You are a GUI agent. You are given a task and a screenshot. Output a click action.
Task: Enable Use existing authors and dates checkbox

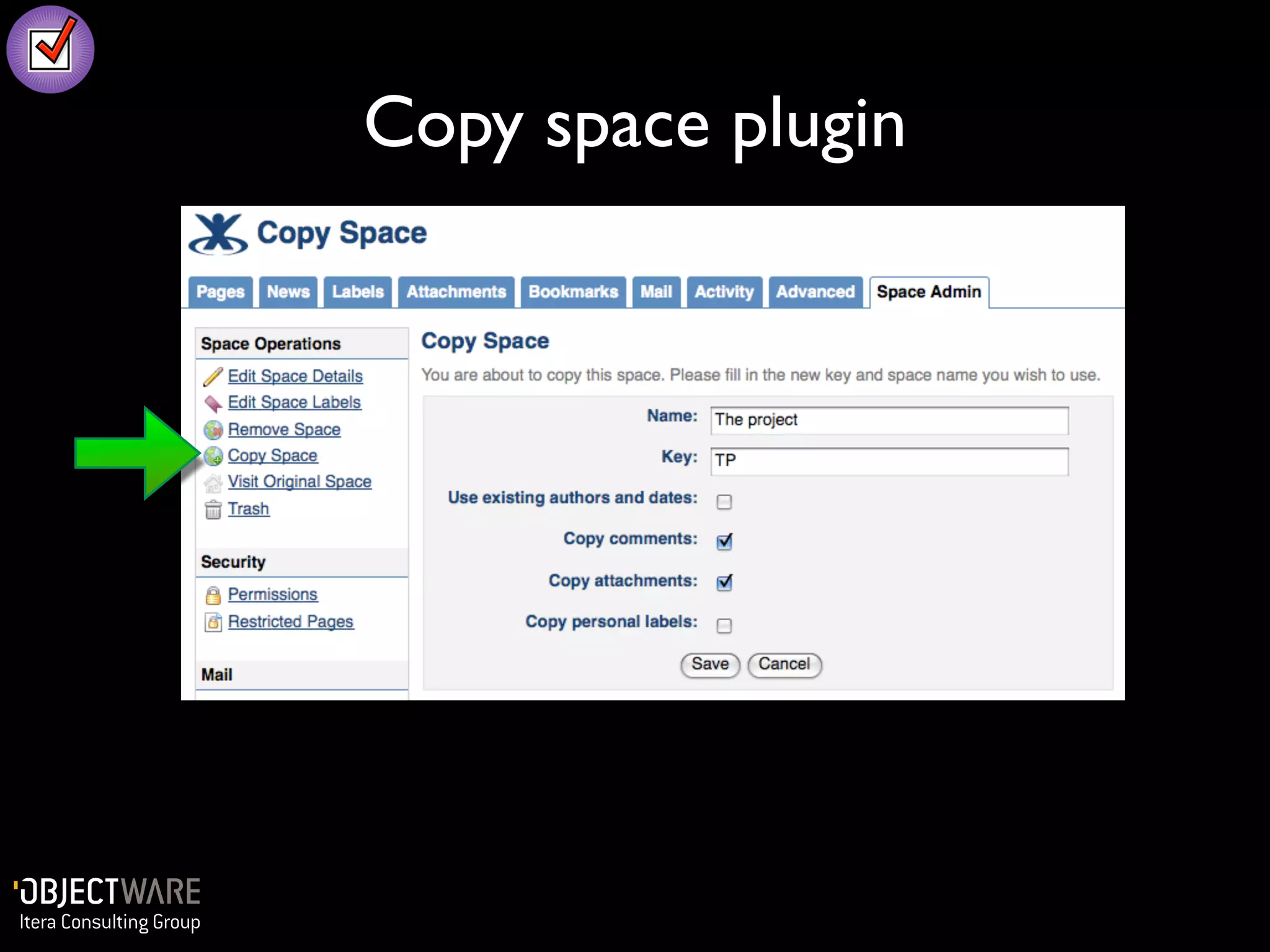724,501
